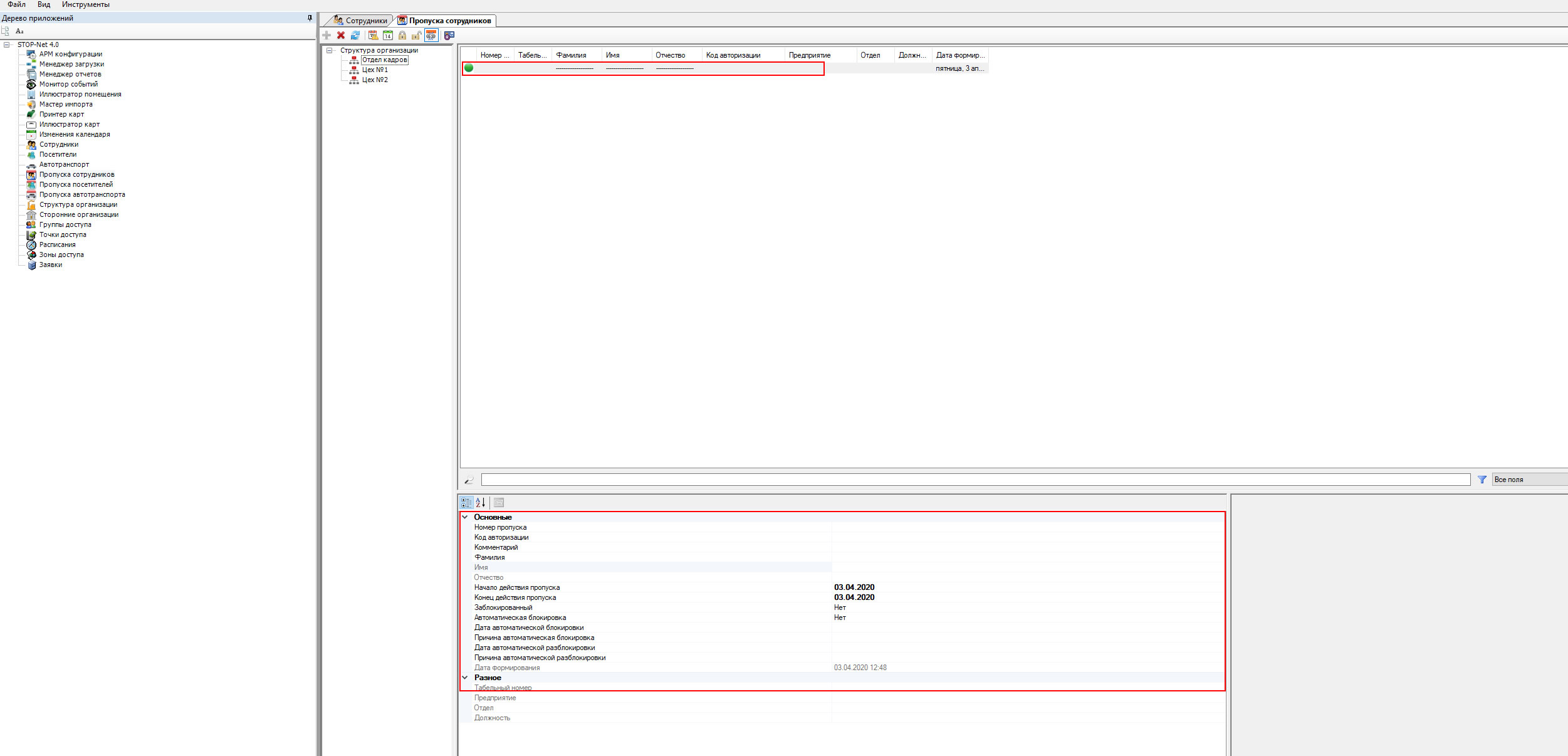This screenshot has height=756, width=1568.
Task: Open Точки доступа item
Action: (63, 234)
